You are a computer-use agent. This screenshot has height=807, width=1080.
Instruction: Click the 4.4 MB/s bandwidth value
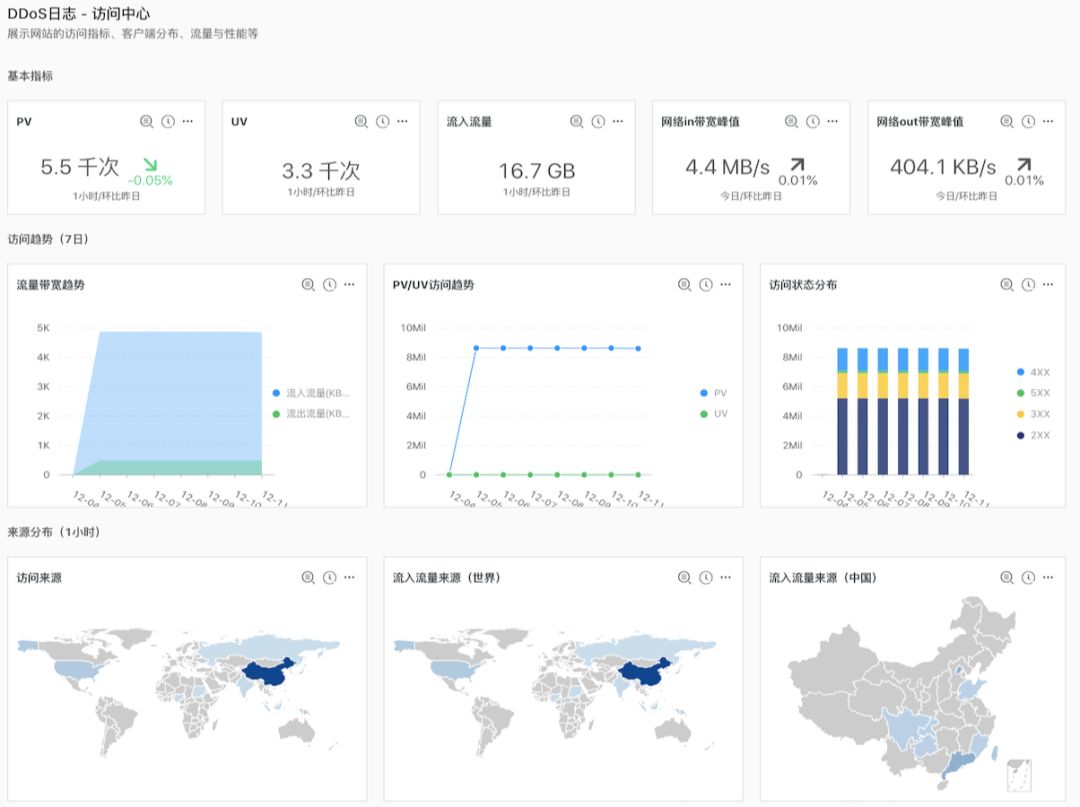(727, 167)
